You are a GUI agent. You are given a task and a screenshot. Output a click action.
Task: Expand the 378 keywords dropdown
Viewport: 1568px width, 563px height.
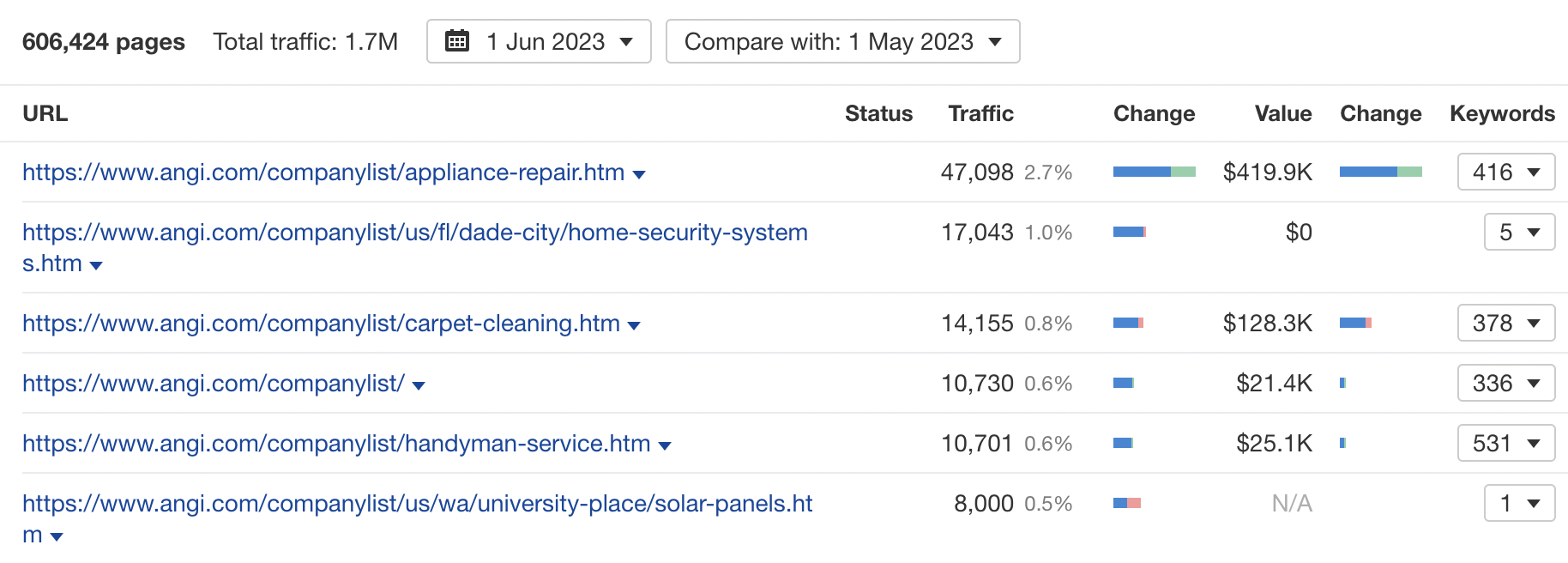point(1505,323)
